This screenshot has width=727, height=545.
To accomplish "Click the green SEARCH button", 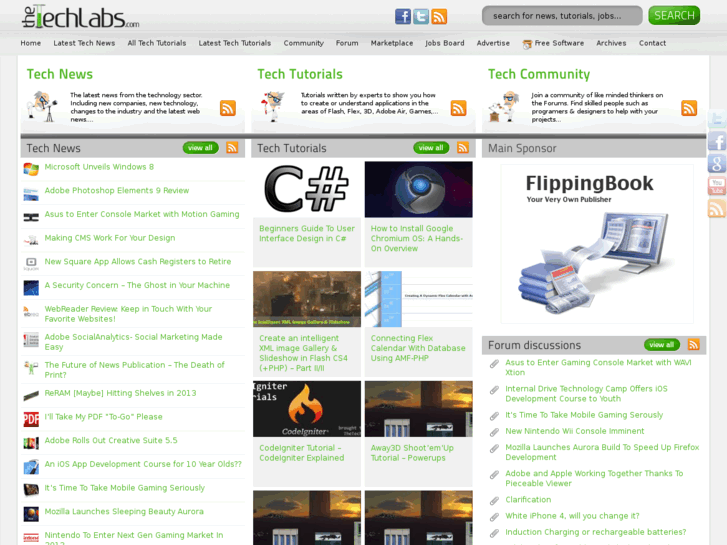I will 674,16.
